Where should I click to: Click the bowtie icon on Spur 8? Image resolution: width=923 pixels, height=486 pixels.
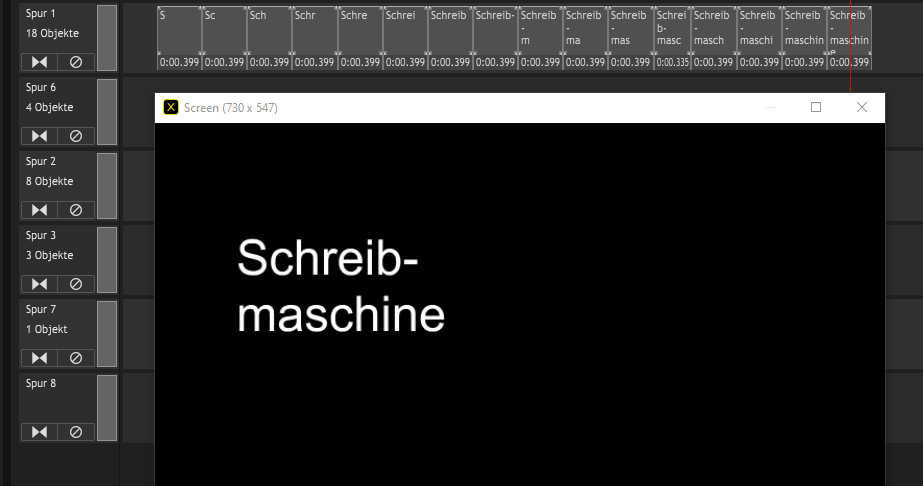[39, 432]
